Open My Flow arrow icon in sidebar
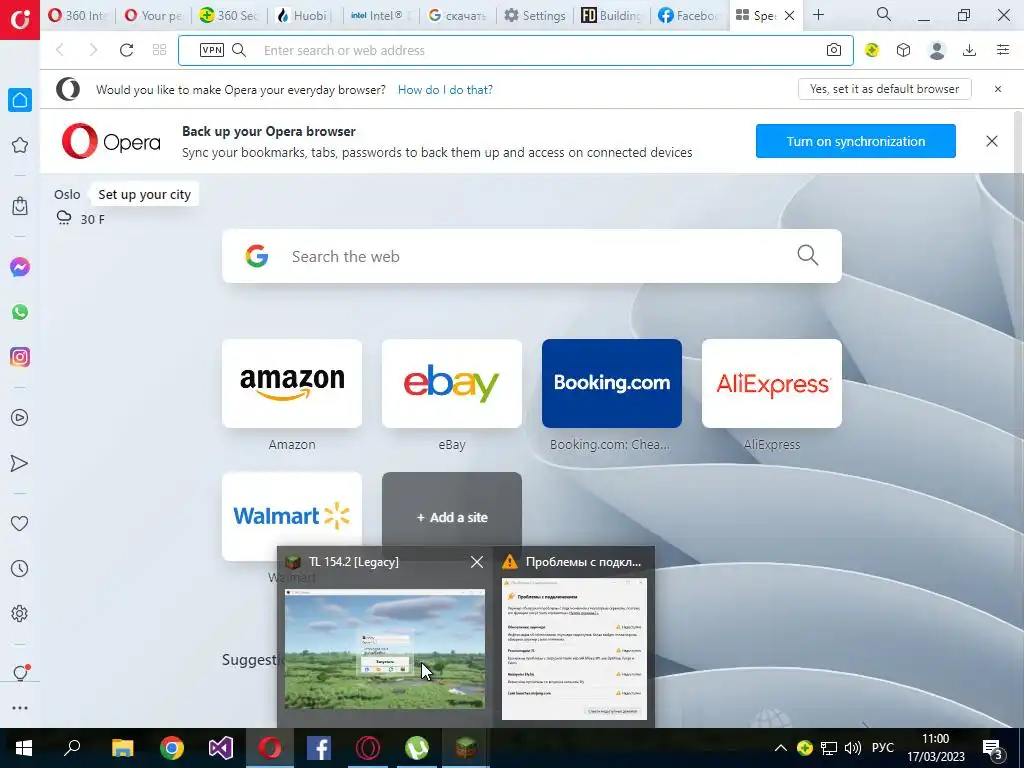Screen dimensions: 1024x768 [20, 463]
